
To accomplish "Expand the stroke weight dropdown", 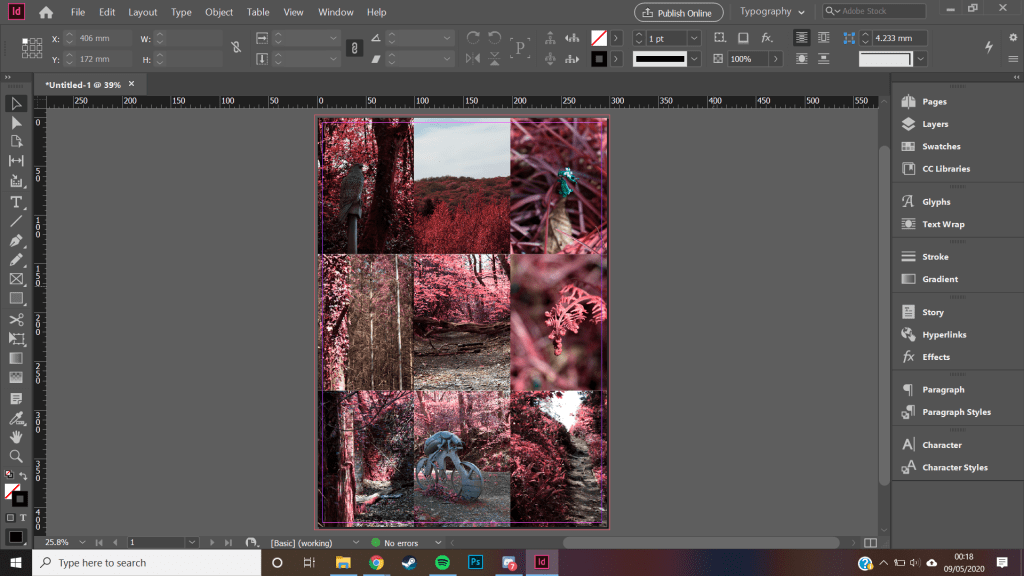I will (x=693, y=38).
